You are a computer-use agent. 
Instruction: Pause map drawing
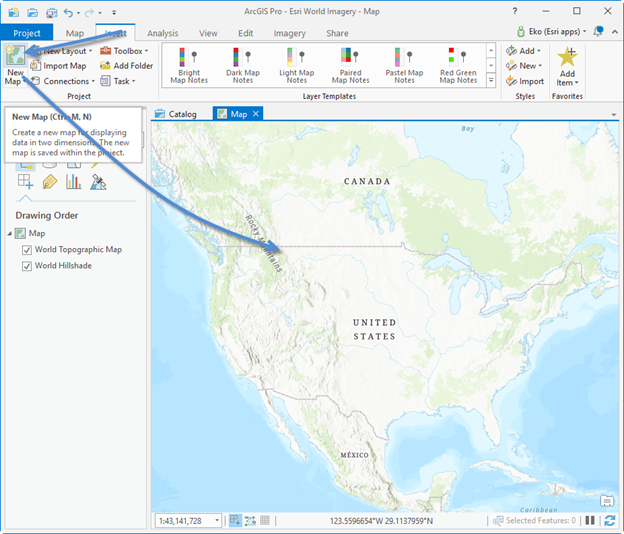[x=590, y=520]
